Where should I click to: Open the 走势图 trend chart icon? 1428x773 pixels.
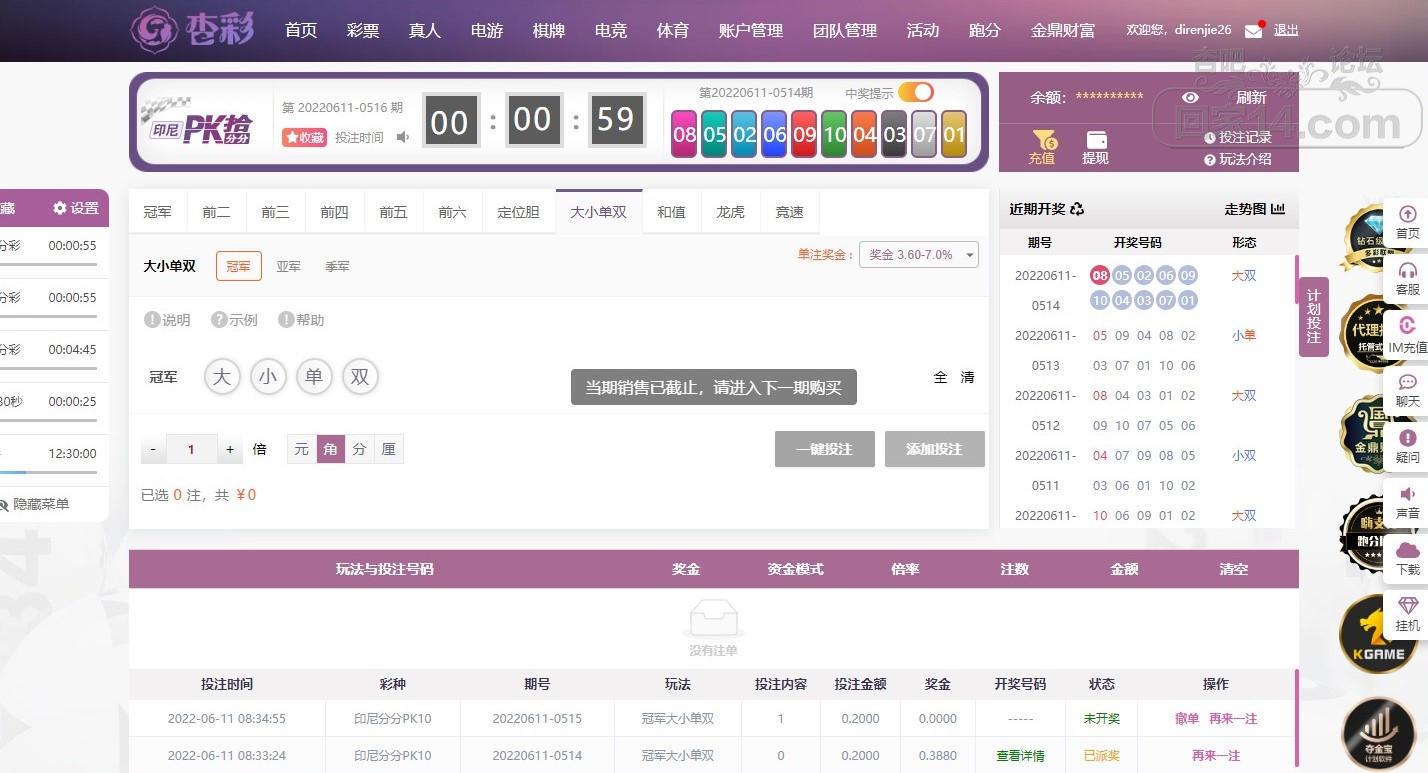tap(1278, 209)
